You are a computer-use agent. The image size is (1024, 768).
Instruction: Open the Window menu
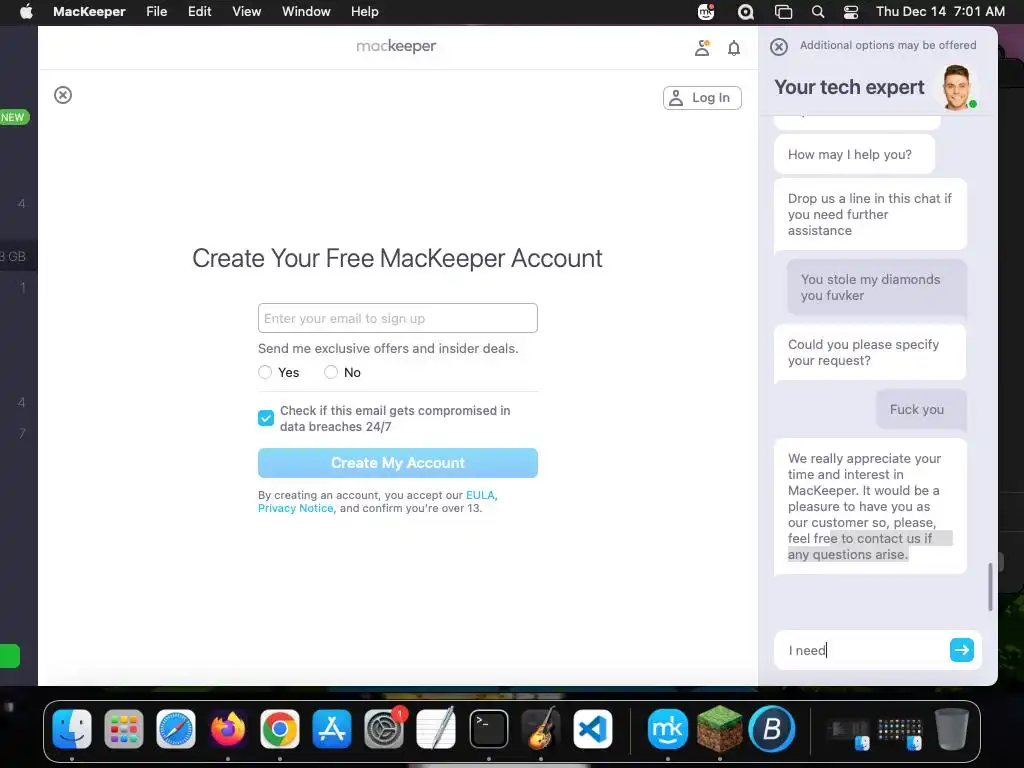pyautogui.click(x=306, y=12)
